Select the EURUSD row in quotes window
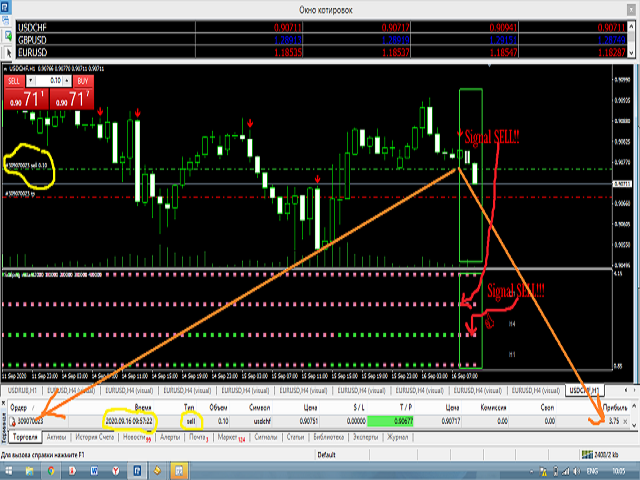 point(322,52)
